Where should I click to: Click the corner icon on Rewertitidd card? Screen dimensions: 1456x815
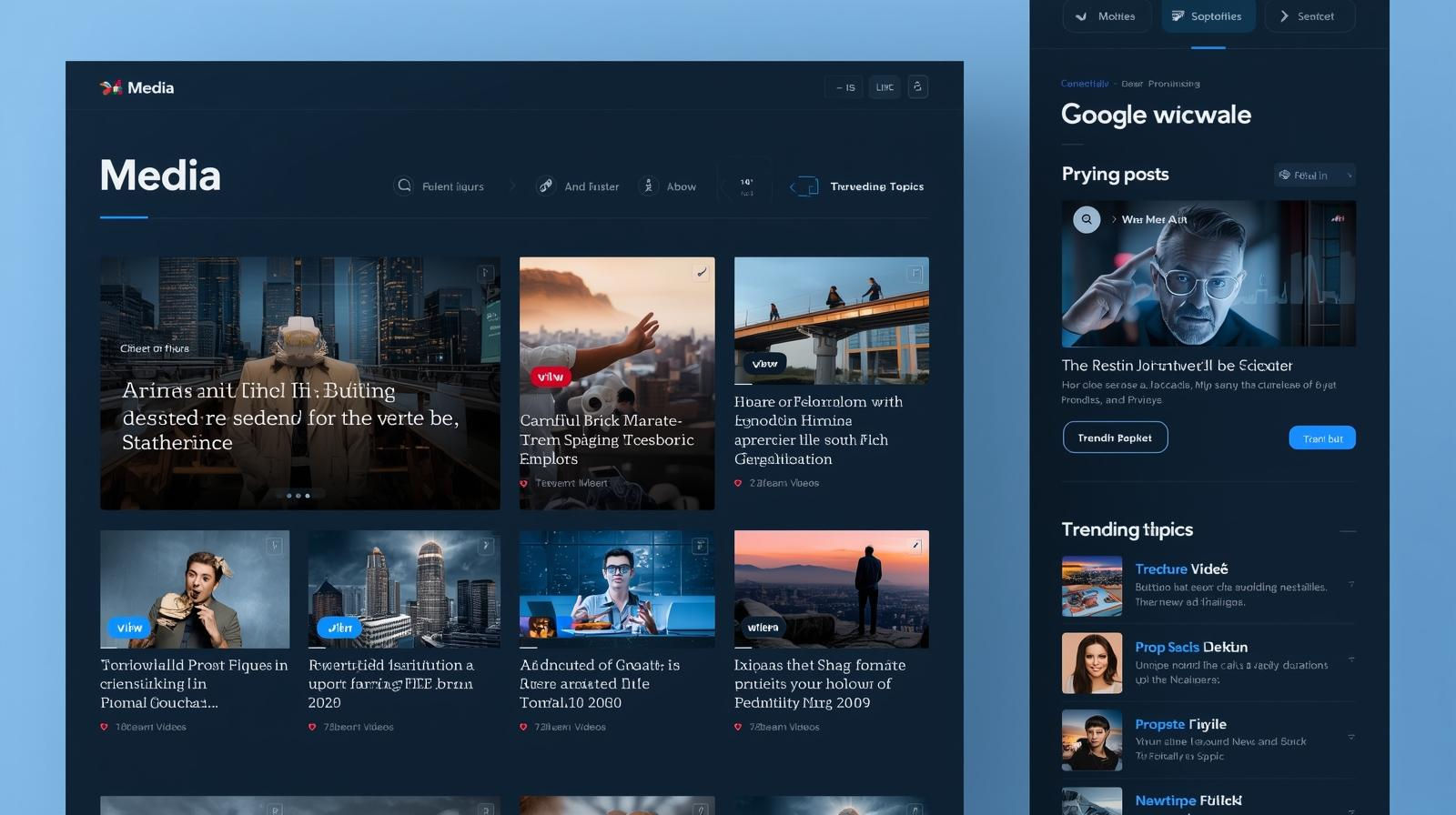(486, 546)
